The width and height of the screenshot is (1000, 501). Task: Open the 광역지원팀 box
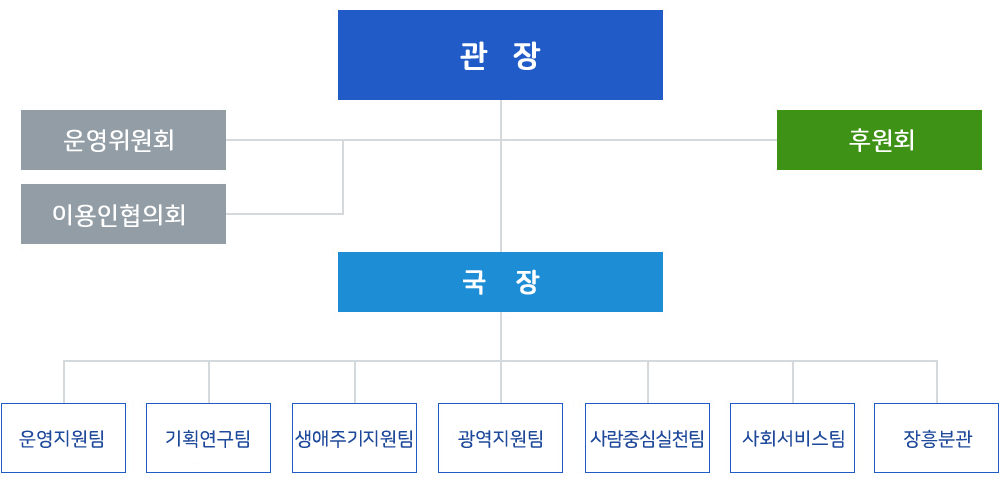click(x=500, y=438)
